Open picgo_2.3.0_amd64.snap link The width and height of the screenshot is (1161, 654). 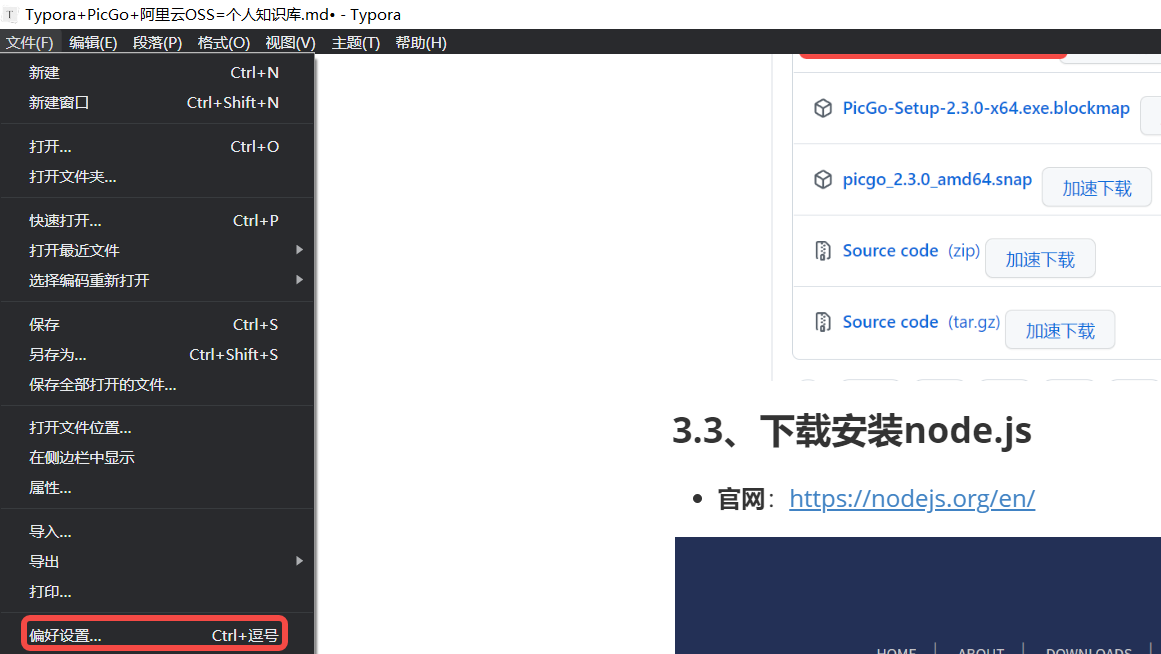[x=937, y=180]
